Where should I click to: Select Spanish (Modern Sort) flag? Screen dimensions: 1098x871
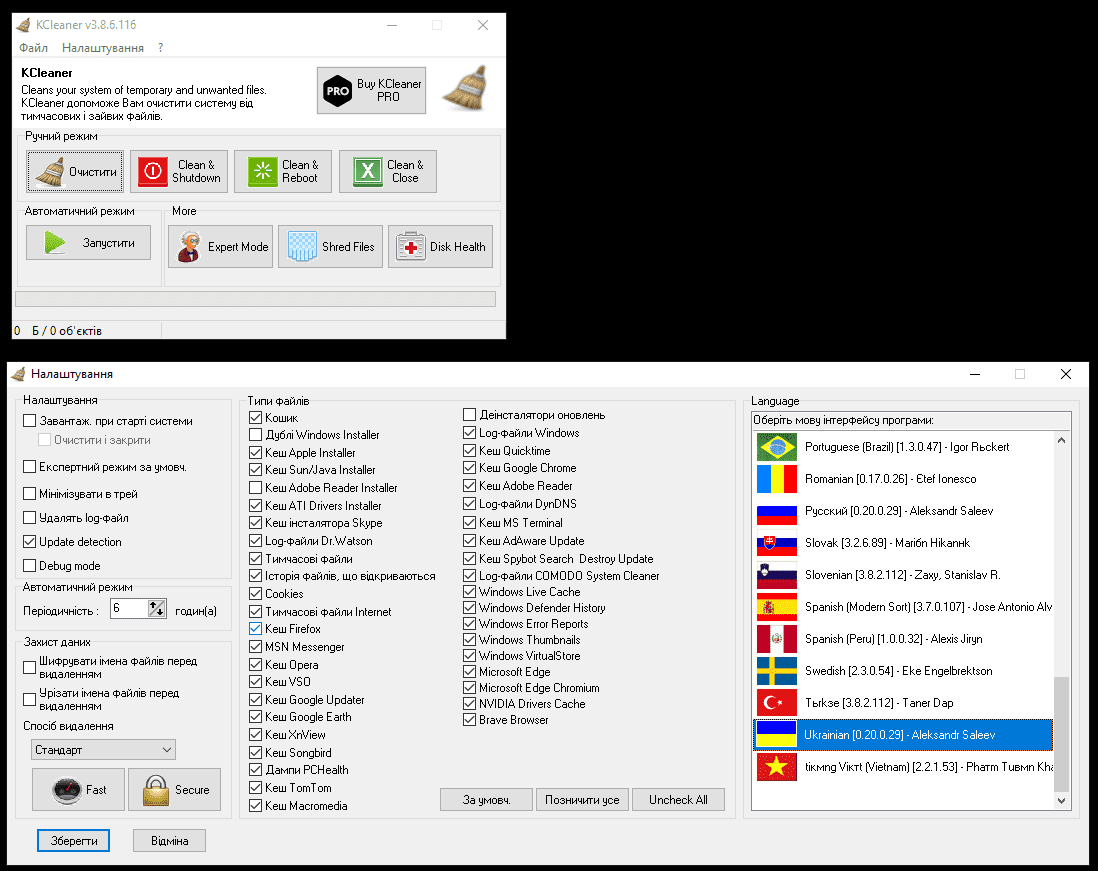tap(903, 607)
